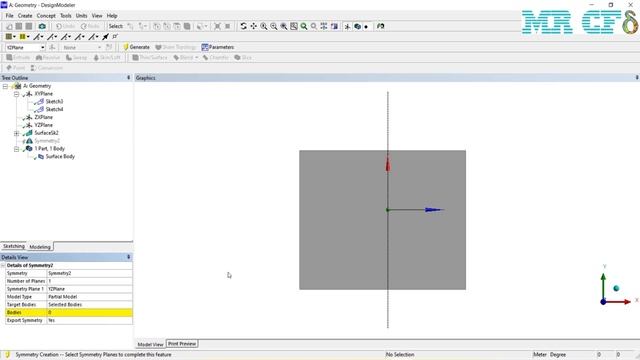This screenshot has height=360, width=640.
Task: Click the Save project disk icon
Action: pos(19,26)
